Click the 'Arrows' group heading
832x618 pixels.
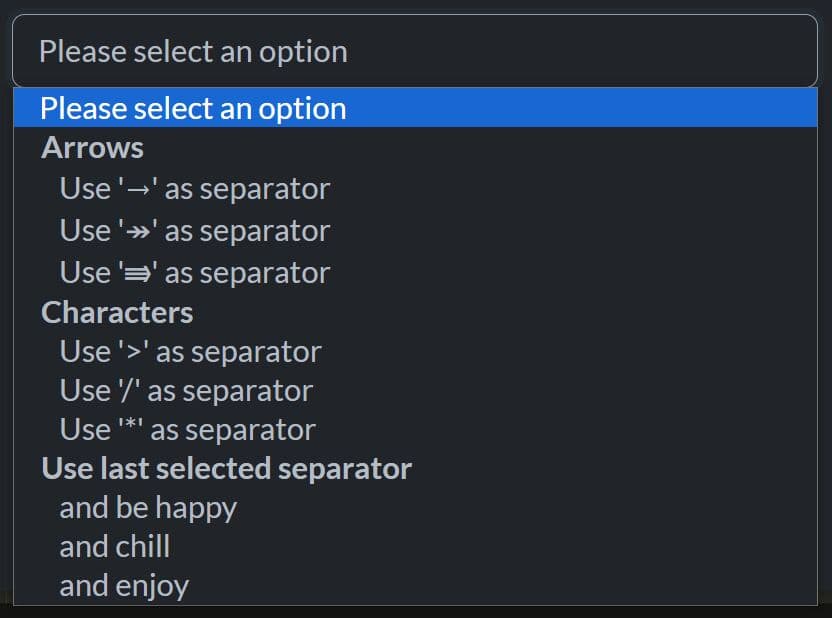coord(92,148)
